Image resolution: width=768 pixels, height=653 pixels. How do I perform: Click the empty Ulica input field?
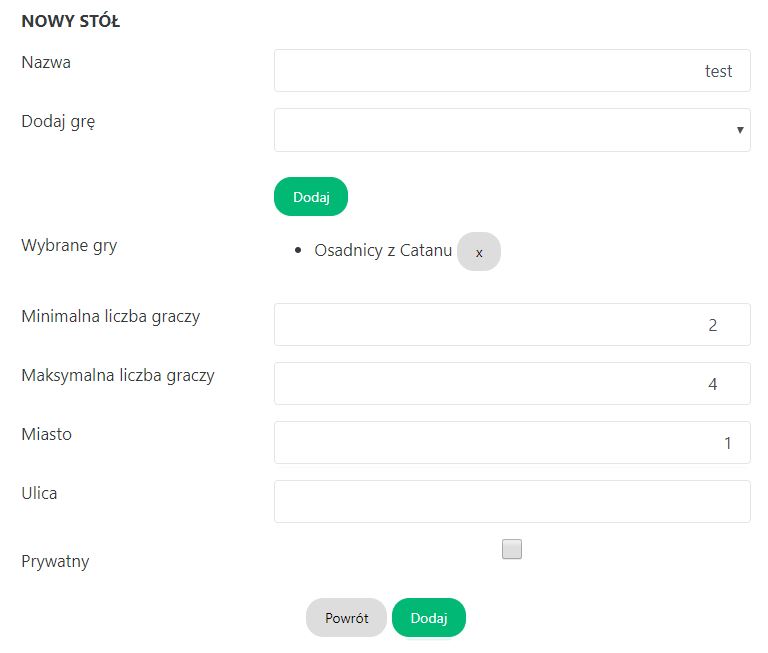tap(512, 501)
